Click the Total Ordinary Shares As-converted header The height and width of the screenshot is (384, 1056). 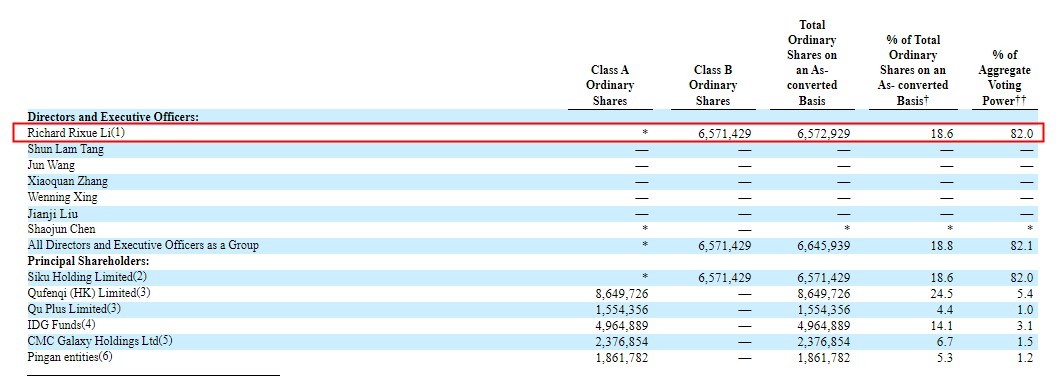(812, 63)
